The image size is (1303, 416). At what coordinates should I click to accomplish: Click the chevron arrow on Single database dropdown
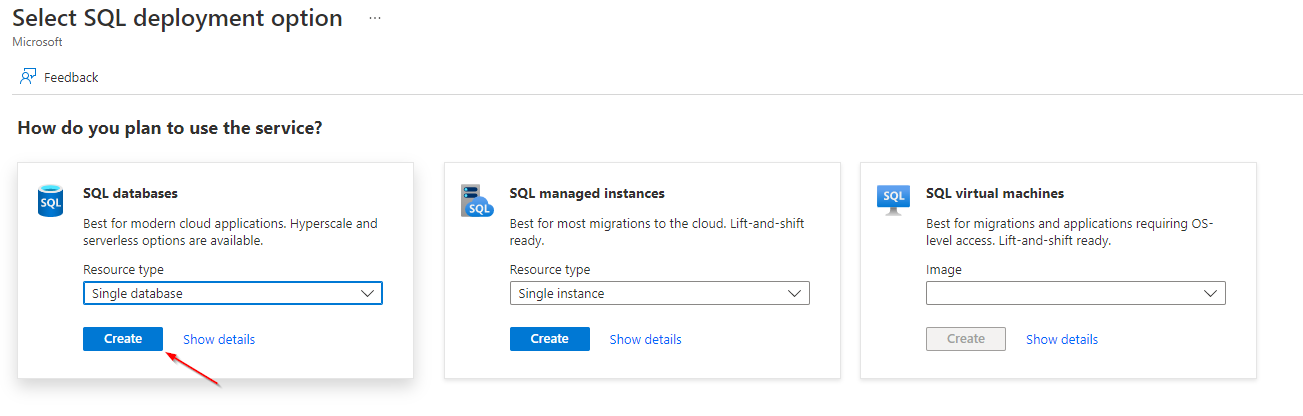click(x=367, y=293)
